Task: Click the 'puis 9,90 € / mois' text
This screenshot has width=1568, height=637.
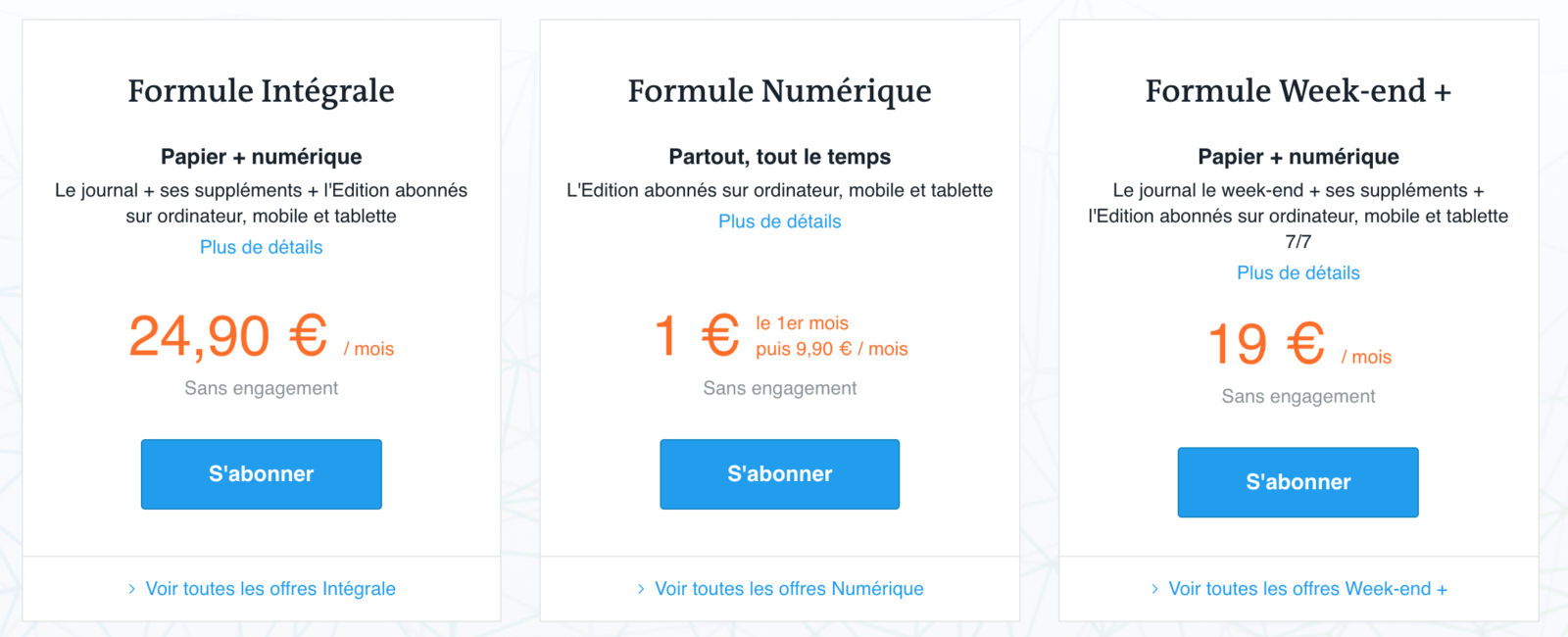Action: point(831,349)
